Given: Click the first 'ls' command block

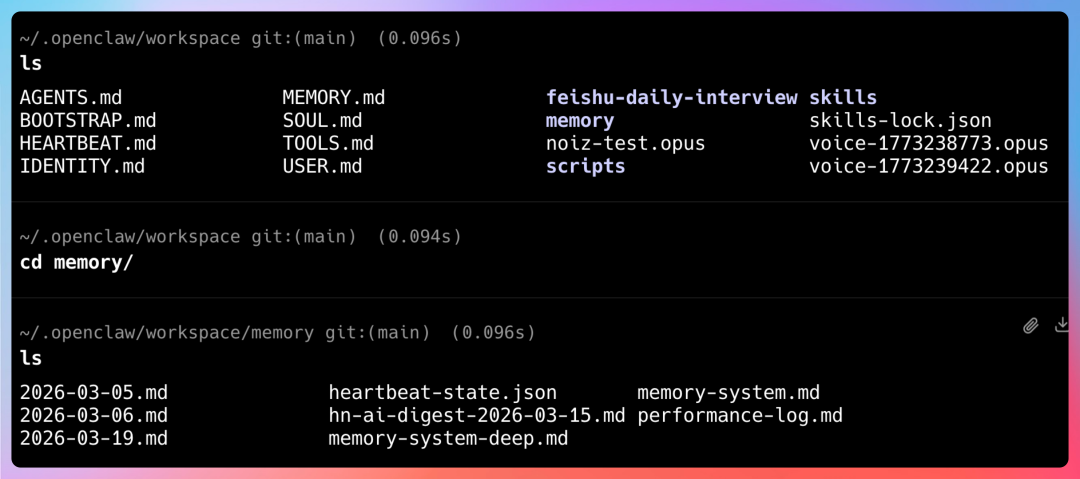Looking at the screenshot, I should point(31,63).
